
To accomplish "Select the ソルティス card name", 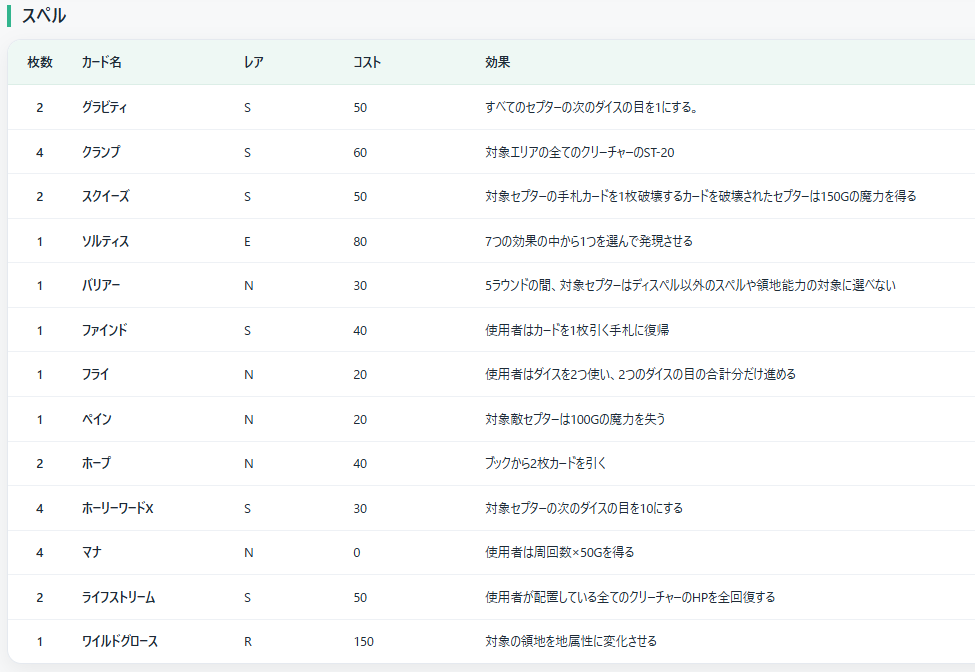I will tap(105, 241).
